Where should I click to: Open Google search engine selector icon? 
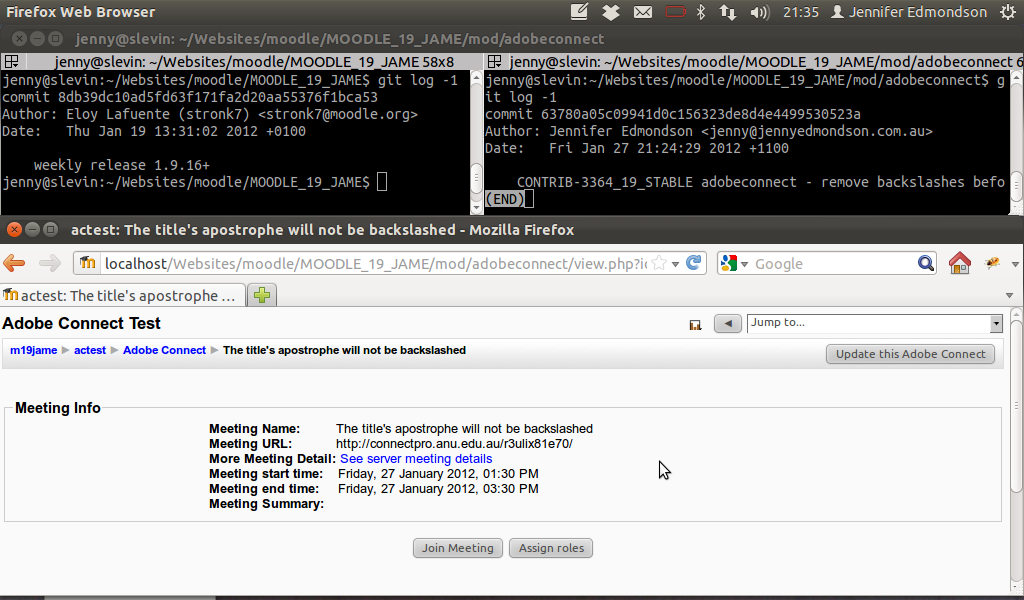point(733,263)
